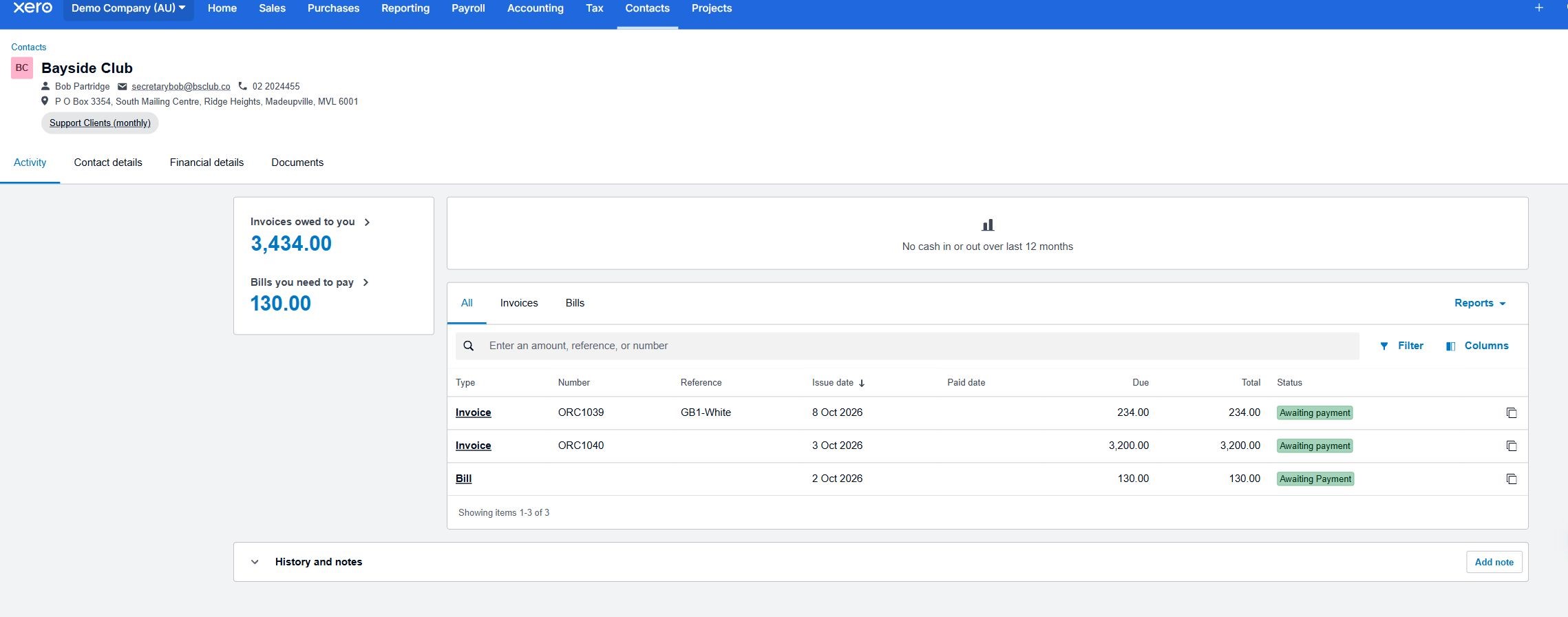Show only the Invoices tab
Screen dimensions: 1568x617
point(519,303)
